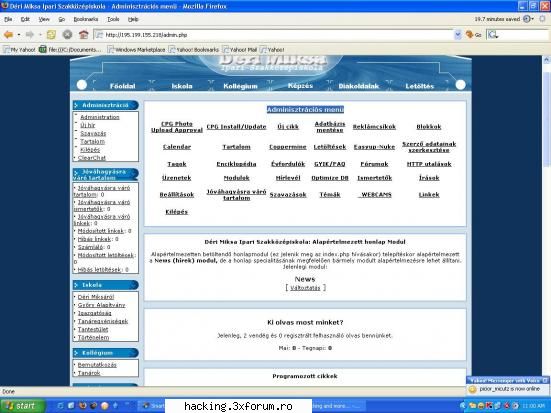The image size is (551, 413).
Task: Click the Forward arrow toolbar button
Action: (x=30, y=34)
